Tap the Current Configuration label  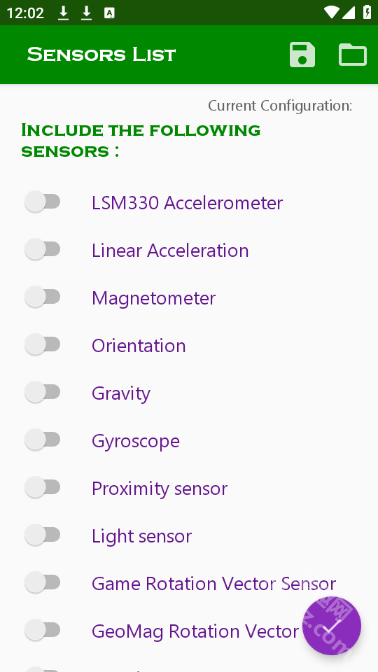[x=280, y=106]
